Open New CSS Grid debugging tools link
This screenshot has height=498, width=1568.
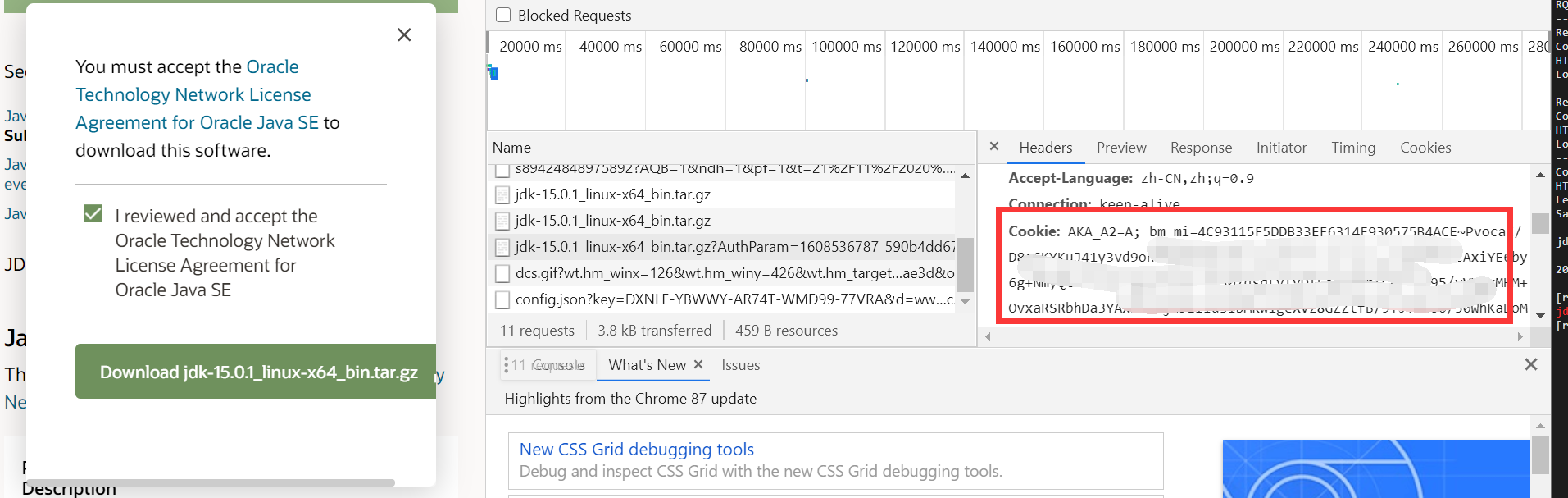[x=637, y=450]
